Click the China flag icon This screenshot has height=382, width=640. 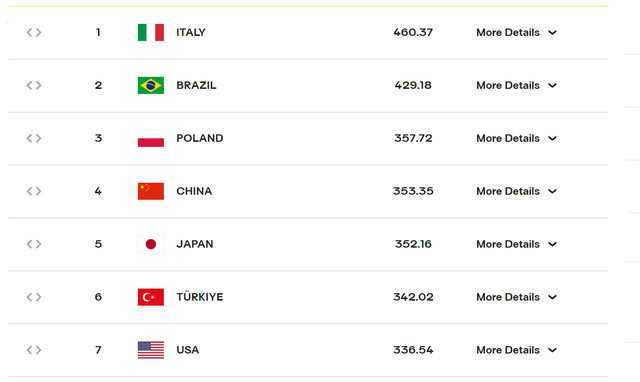[151, 191]
